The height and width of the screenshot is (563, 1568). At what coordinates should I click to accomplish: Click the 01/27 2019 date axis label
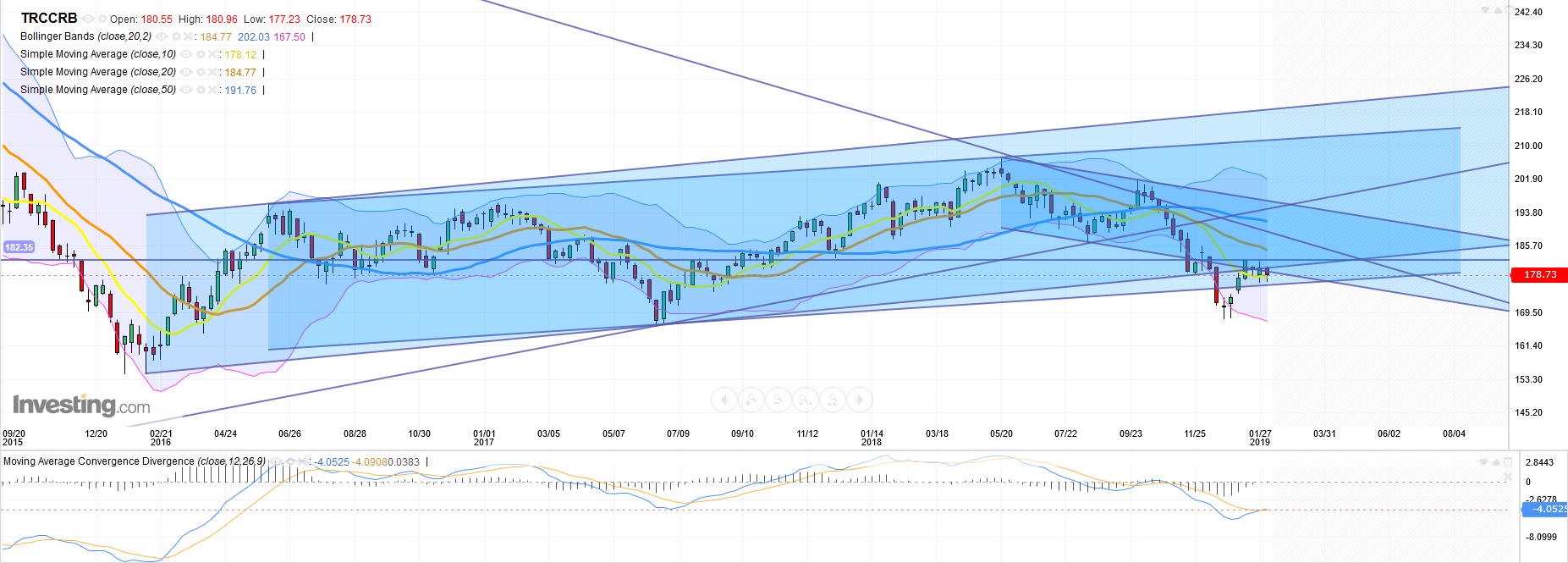point(1260,438)
